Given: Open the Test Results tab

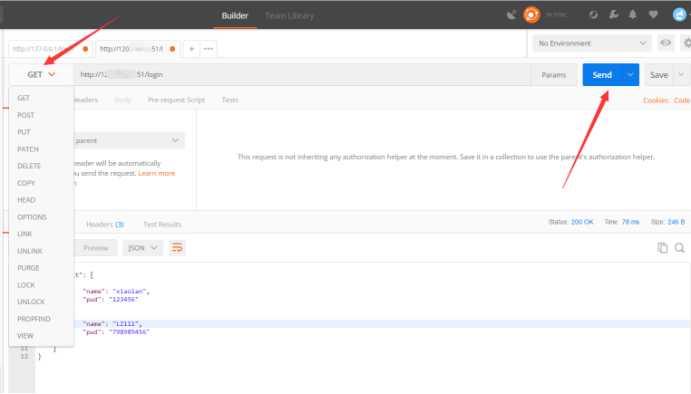Looking at the screenshot, I should point(163,224).
